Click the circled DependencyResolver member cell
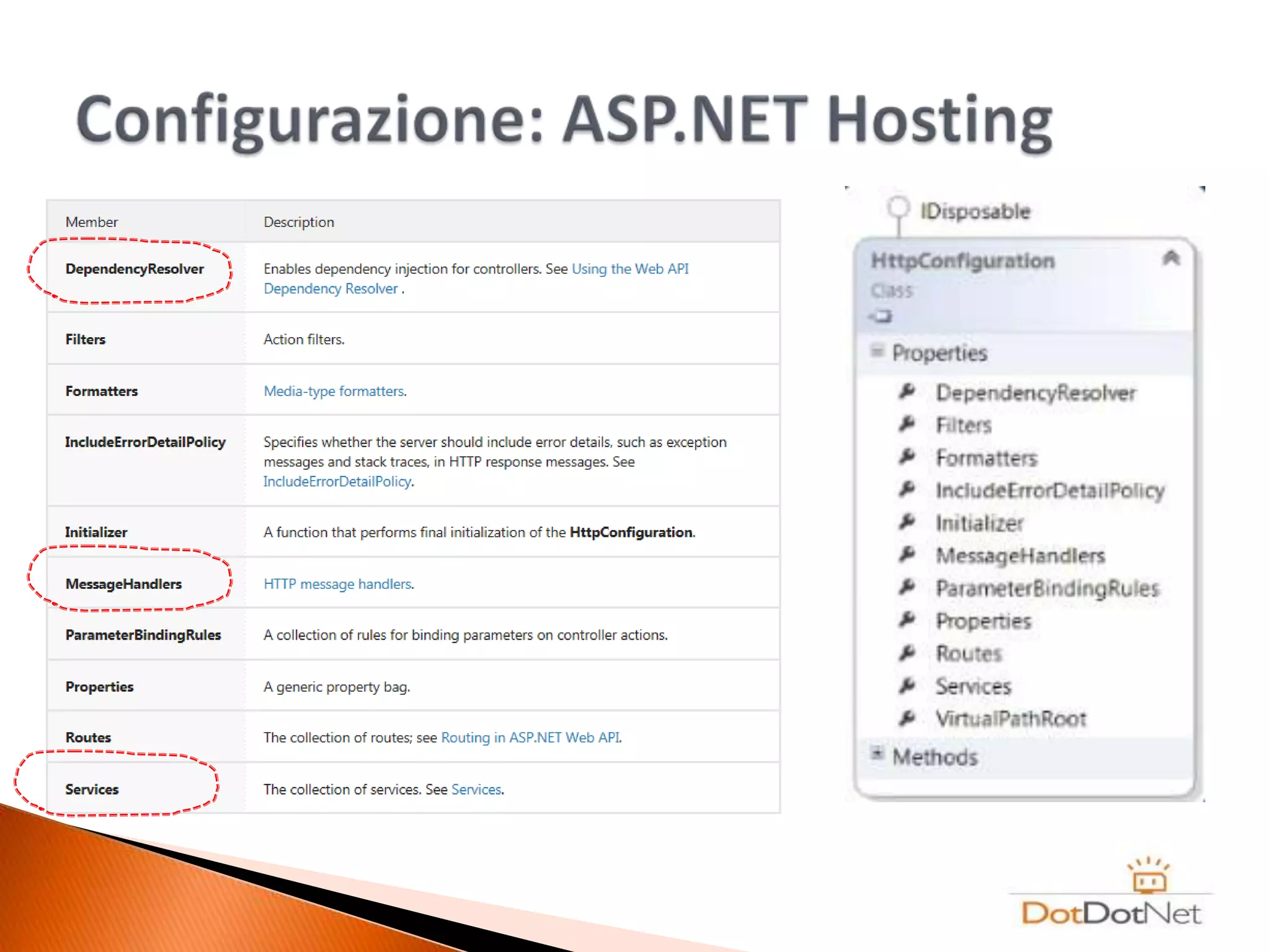The height and width of the screenshot is (952, 1270). [135, 269]
